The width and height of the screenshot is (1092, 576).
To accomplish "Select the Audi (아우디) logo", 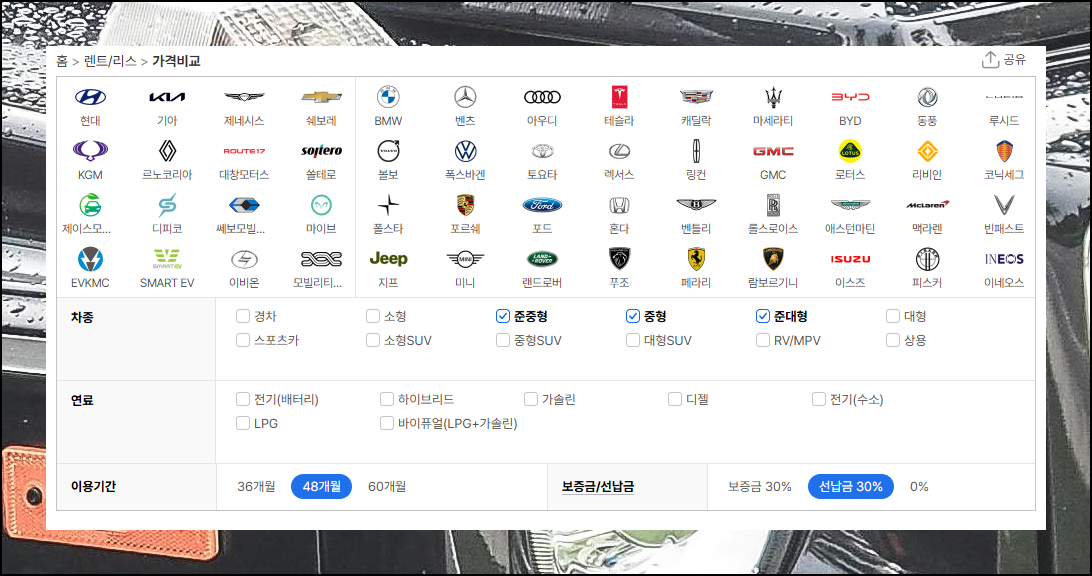I will pyautogui.click(x=542, y=98).
